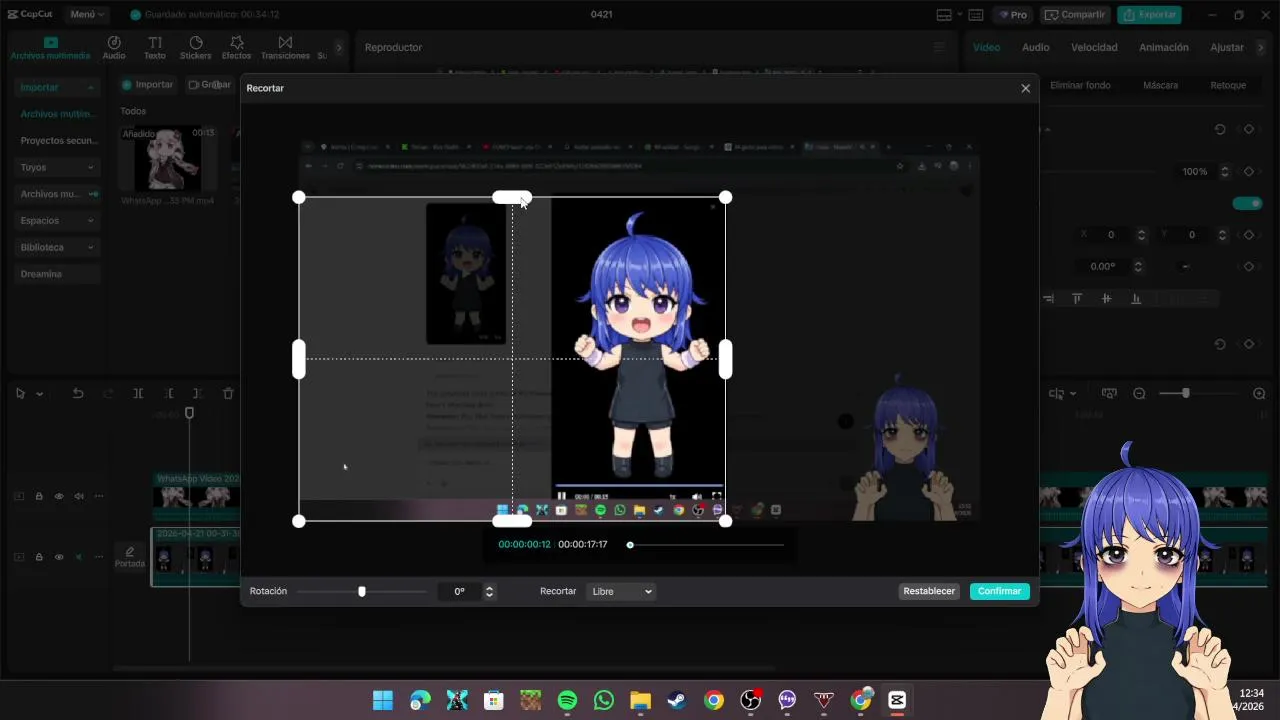Click Restablecer to reset the crop
1280x720 pixels.
point(929,591)
